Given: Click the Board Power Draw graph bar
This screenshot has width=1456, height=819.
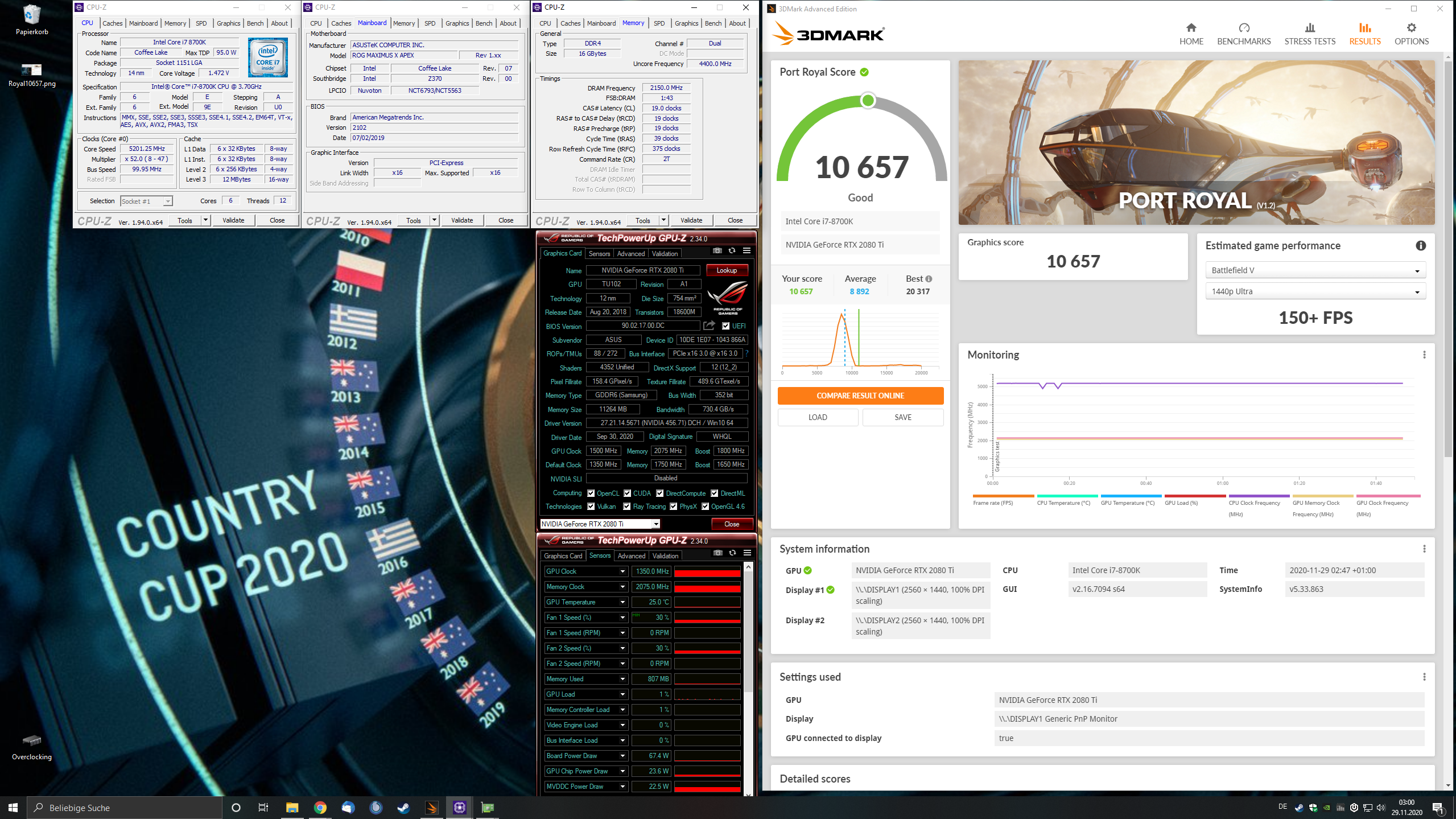Looking at the screenshot, I should (x=707, y=756).
